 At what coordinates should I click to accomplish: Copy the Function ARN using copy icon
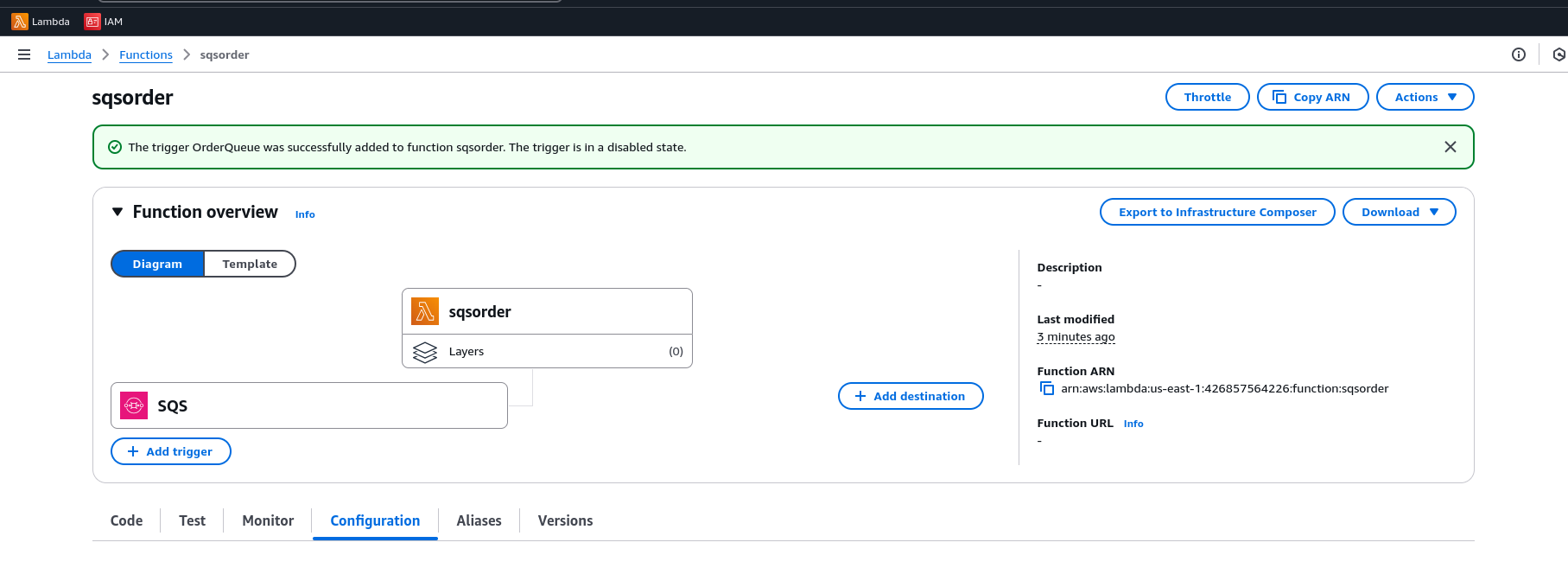coord(1046,389)
